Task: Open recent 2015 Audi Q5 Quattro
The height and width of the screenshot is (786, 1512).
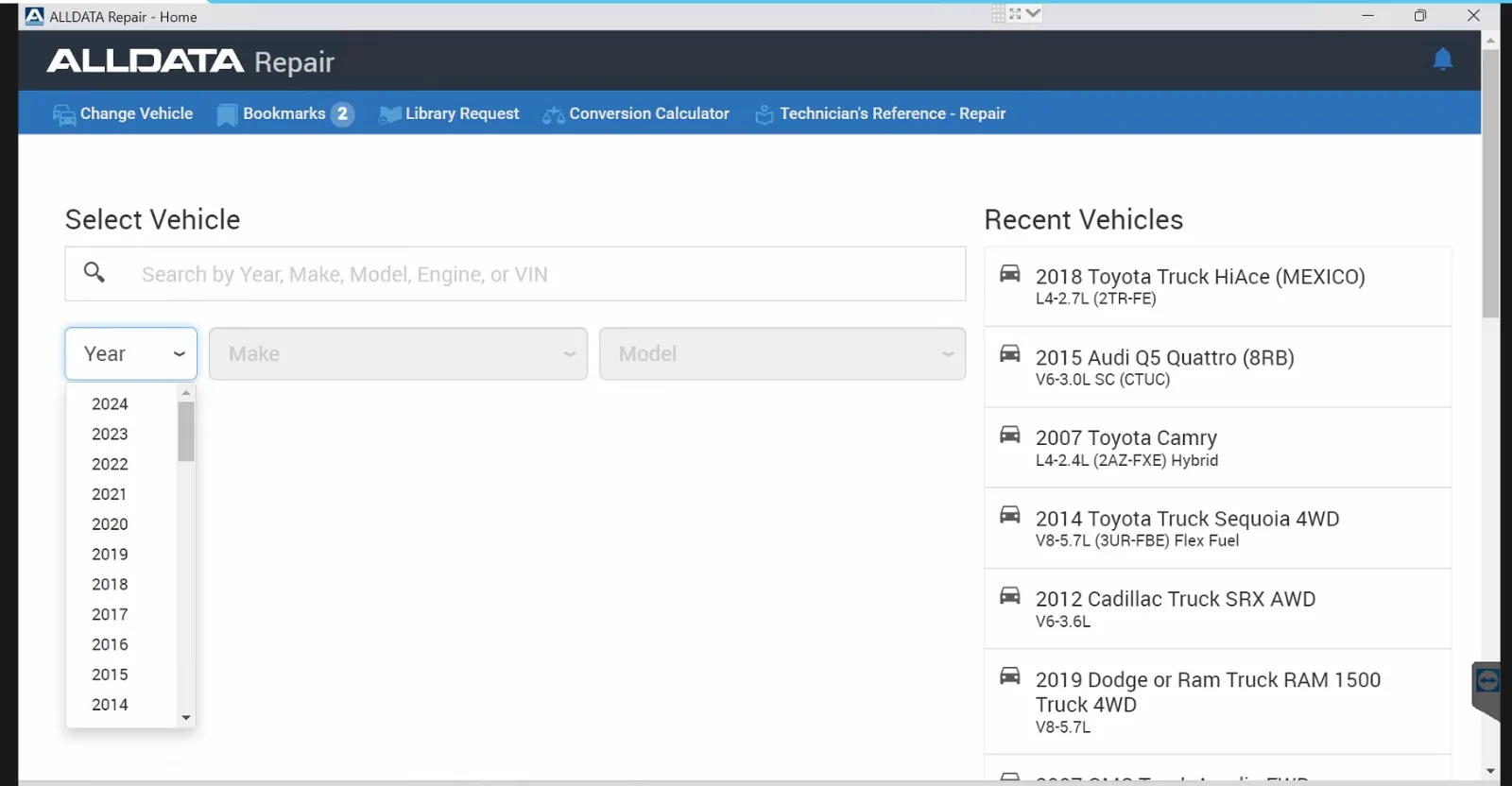Action: click(x=1164, y=367)
